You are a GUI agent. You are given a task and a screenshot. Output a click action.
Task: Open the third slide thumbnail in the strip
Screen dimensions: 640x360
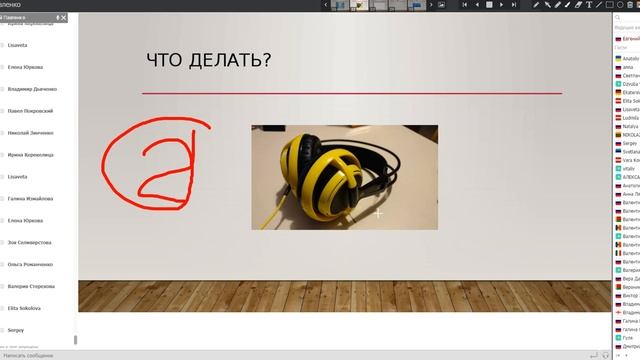378,5
